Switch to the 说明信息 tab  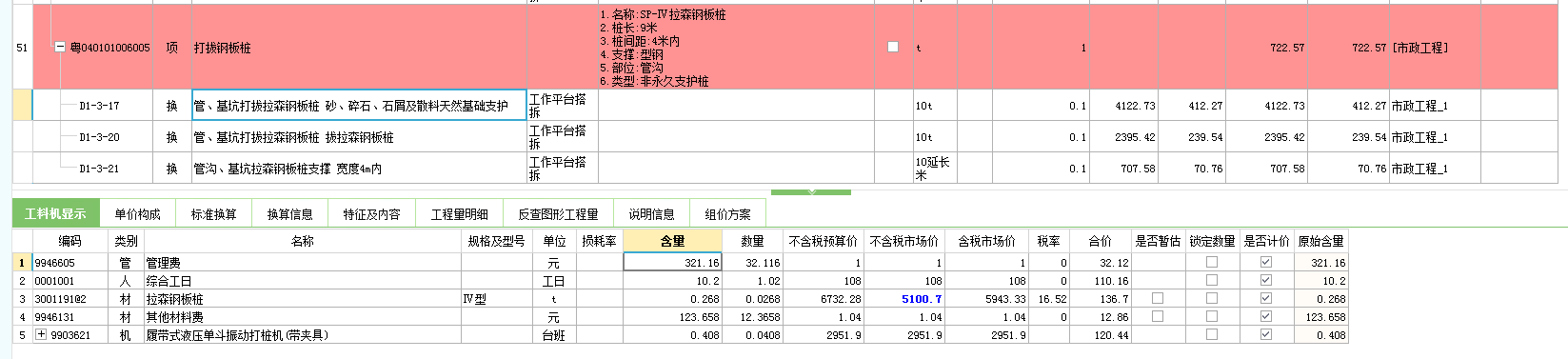(x=651, y=214)
